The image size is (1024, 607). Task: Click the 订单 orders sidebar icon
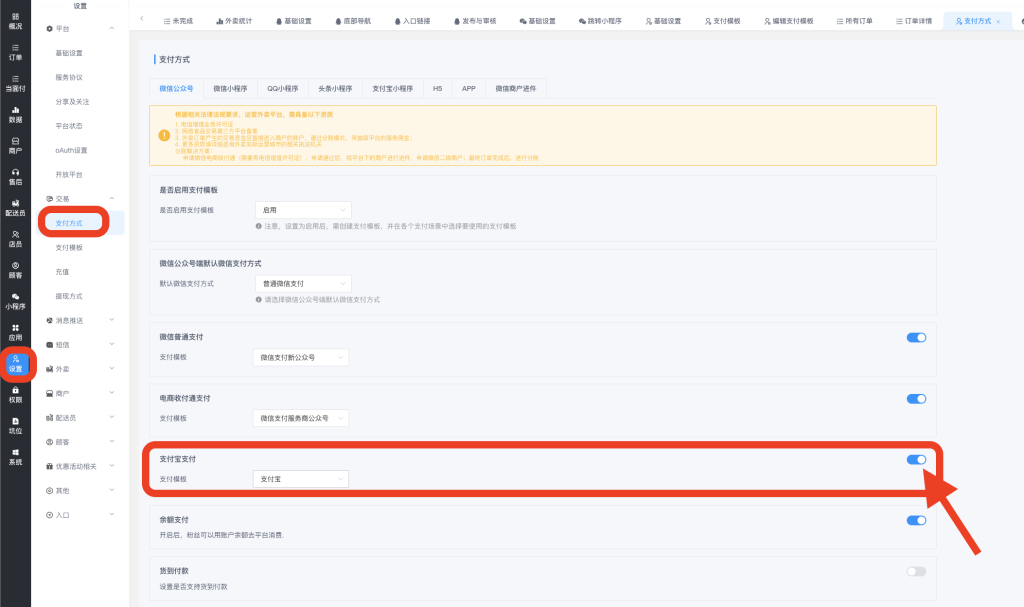(x=15, y=52)
